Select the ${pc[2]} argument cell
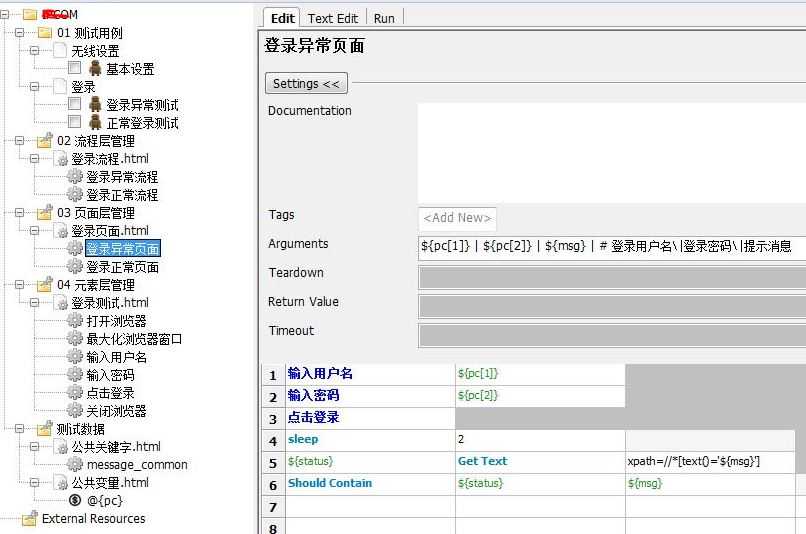Image resolution: width=806 pixels, height=534 pixels. pyautogui.click(x=540, y=396)
